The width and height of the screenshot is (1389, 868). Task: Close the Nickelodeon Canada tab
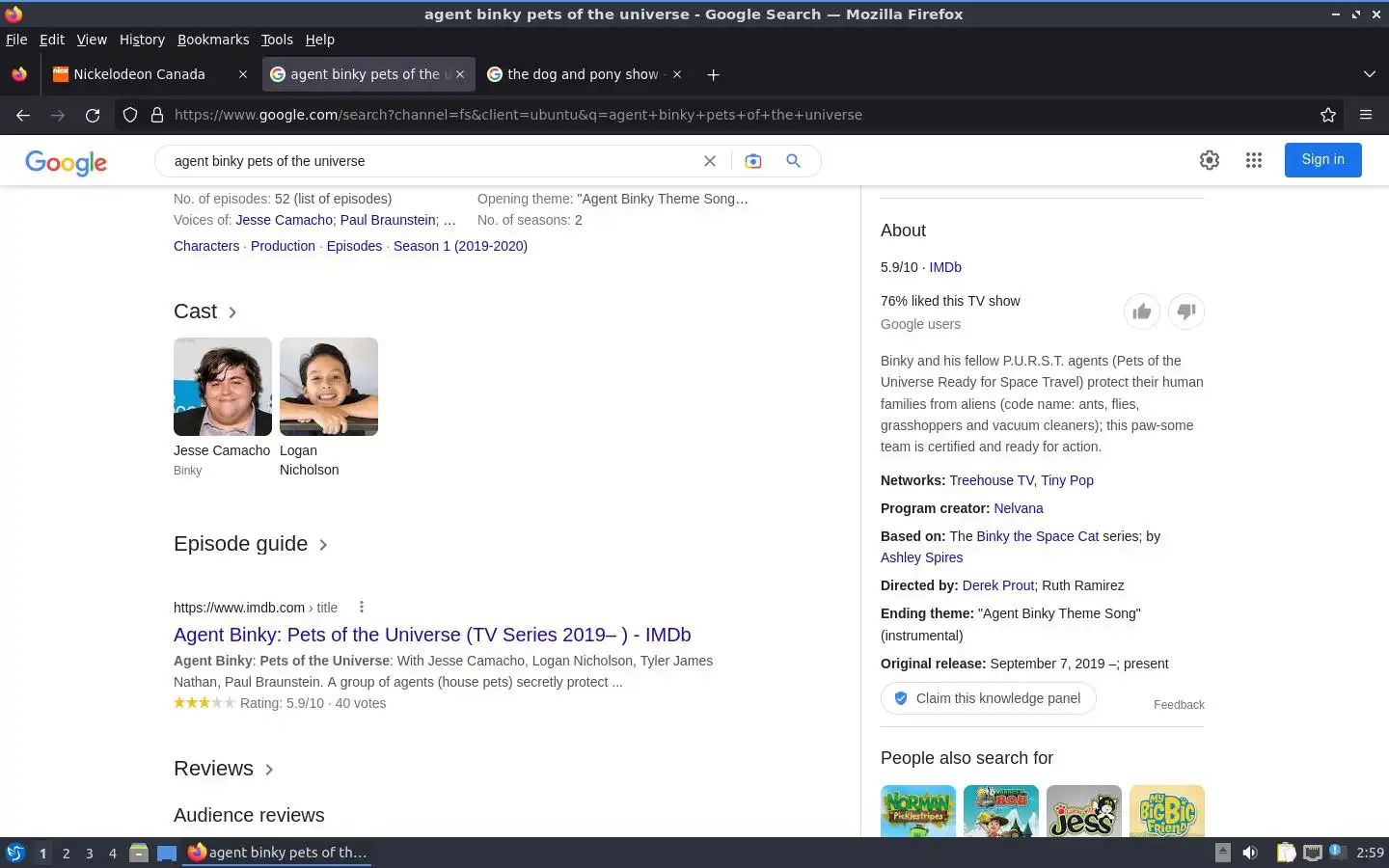tap(243, 74)
